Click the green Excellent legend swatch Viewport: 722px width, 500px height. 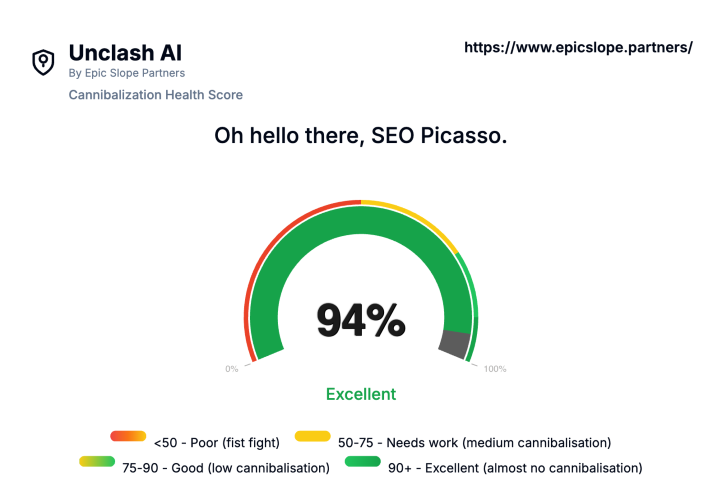click(x=362, y=462)
